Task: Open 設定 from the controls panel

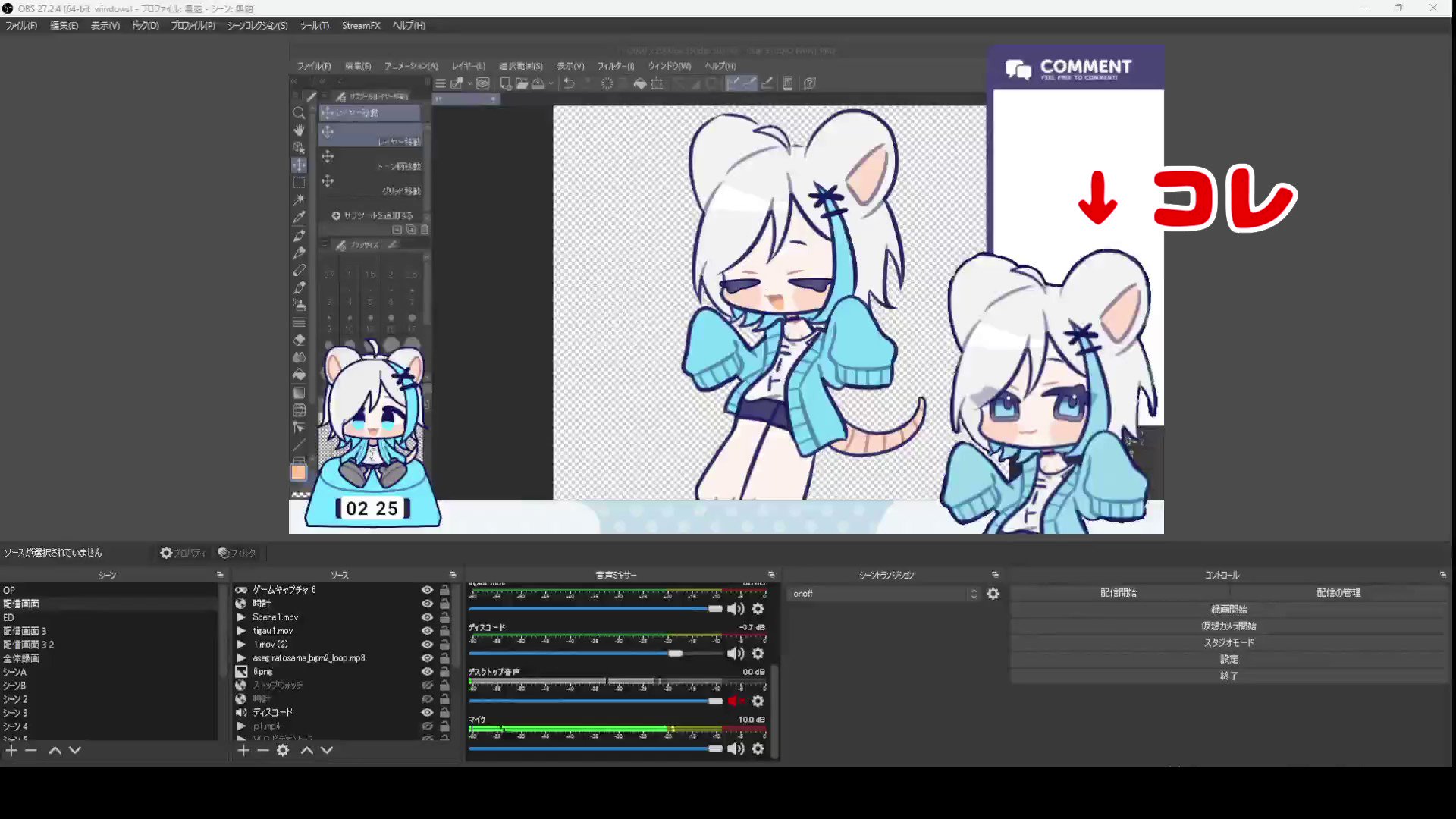Action: (x=1229, y=660)
